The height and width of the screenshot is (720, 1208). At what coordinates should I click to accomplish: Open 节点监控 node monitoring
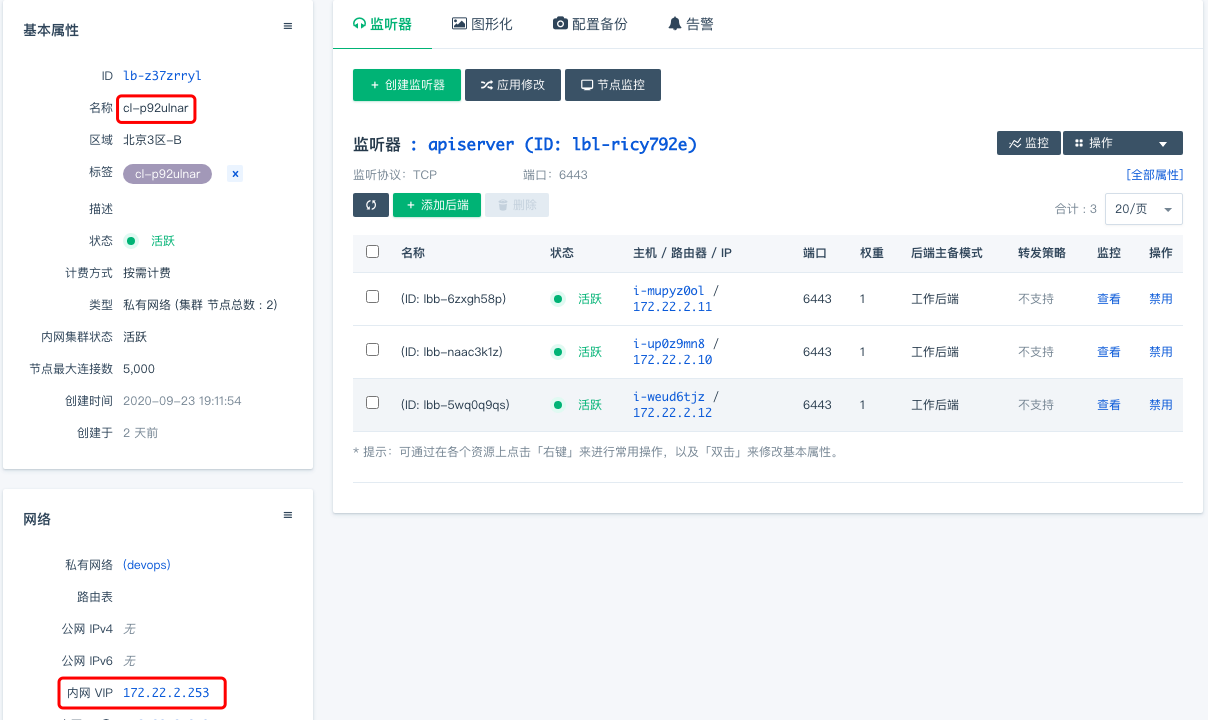612,85
